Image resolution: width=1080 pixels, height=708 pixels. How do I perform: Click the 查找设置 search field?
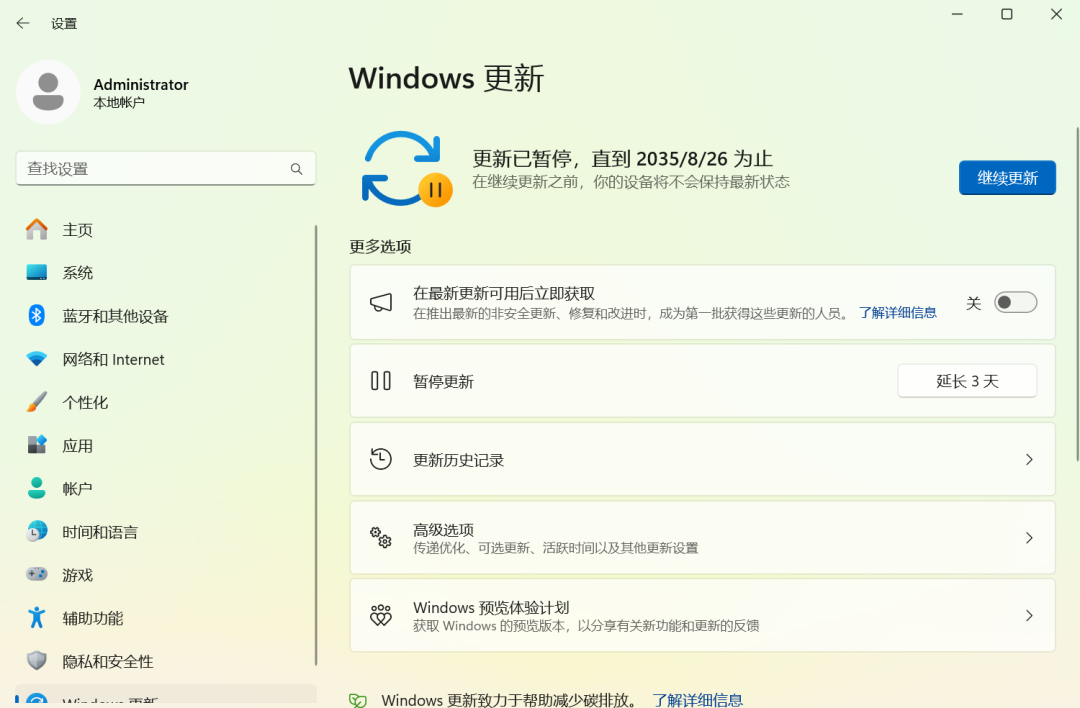point(165,169)
